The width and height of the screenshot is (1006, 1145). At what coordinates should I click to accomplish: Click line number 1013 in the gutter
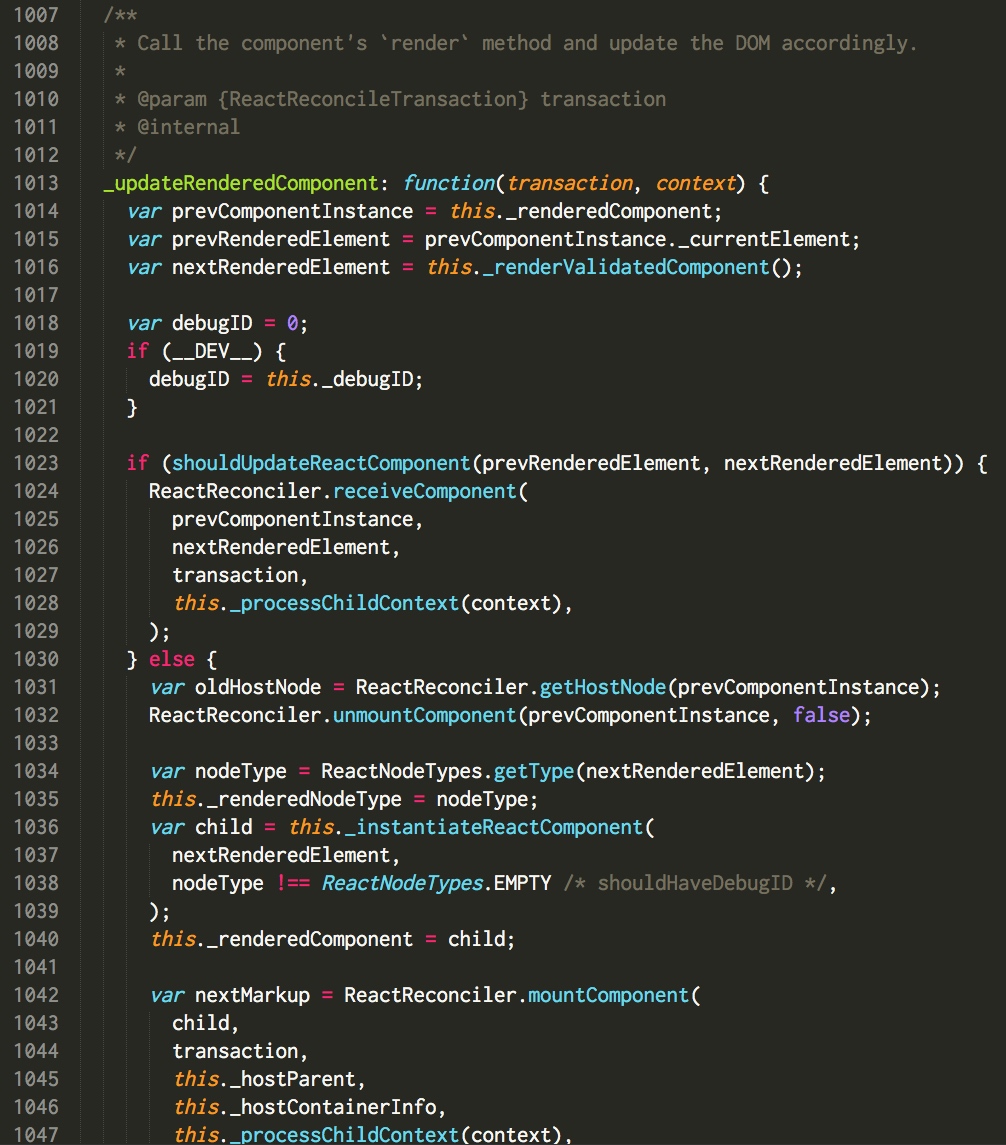[36, 183]
